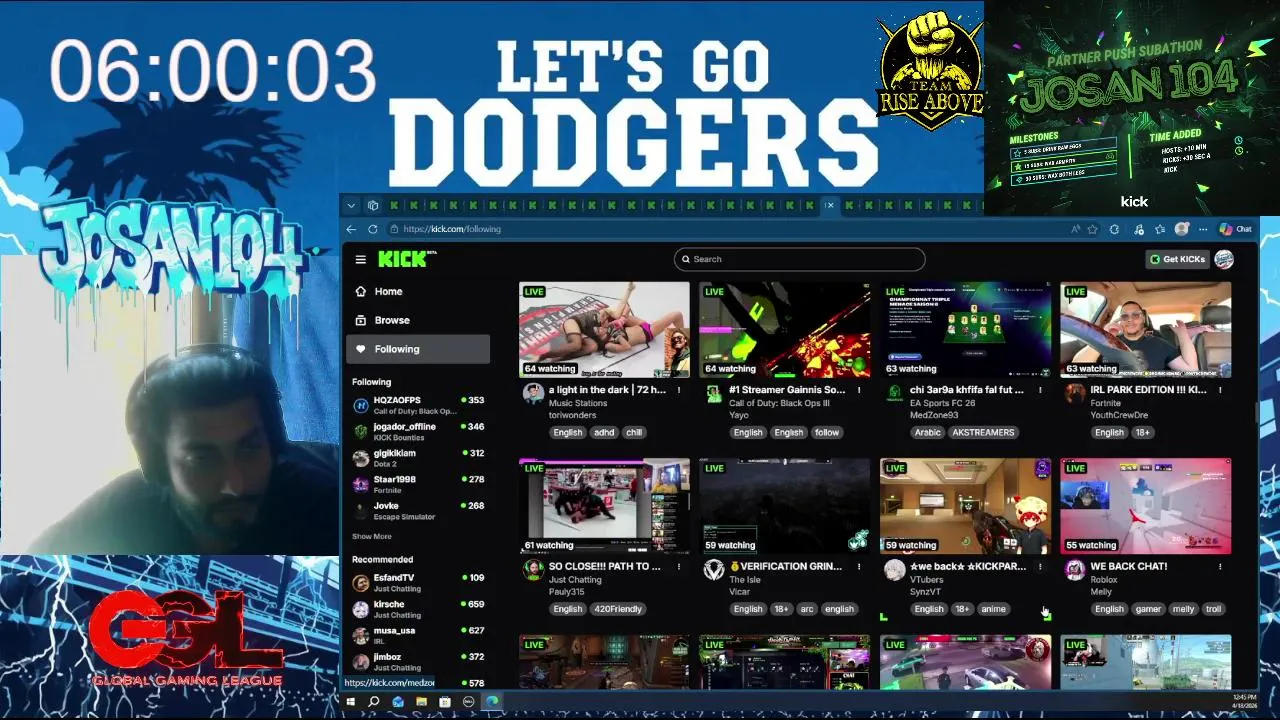
Task: Expand Show More under Following
Action: pyautogui.click(x=371, y=537)
